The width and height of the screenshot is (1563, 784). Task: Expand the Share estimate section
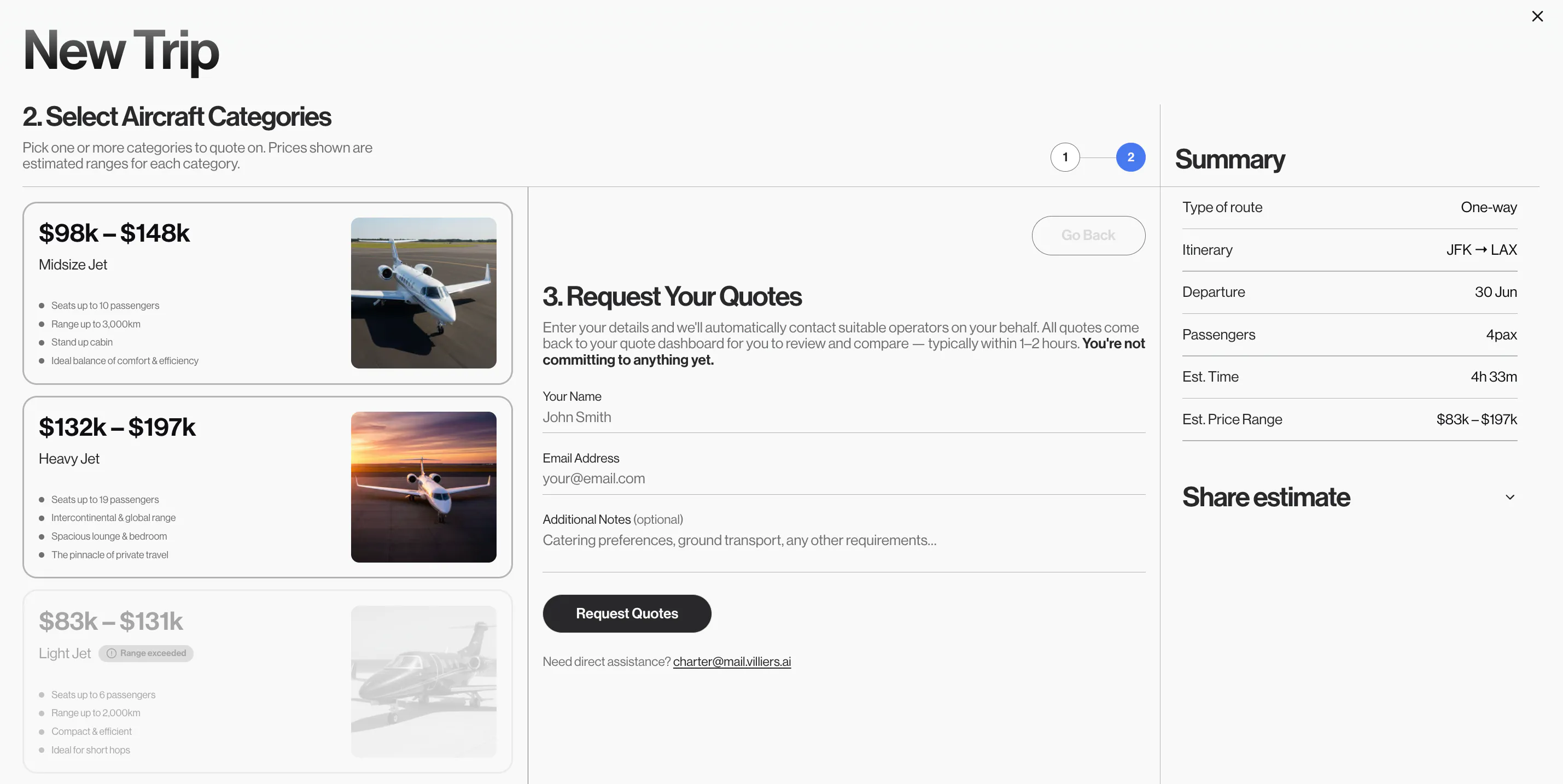coord(1349,497)
